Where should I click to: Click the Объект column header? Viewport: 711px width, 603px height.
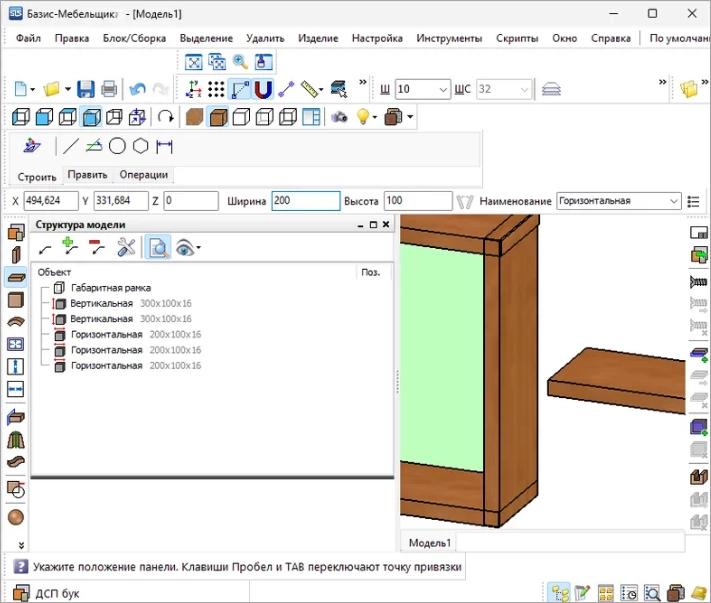(54, 272)
